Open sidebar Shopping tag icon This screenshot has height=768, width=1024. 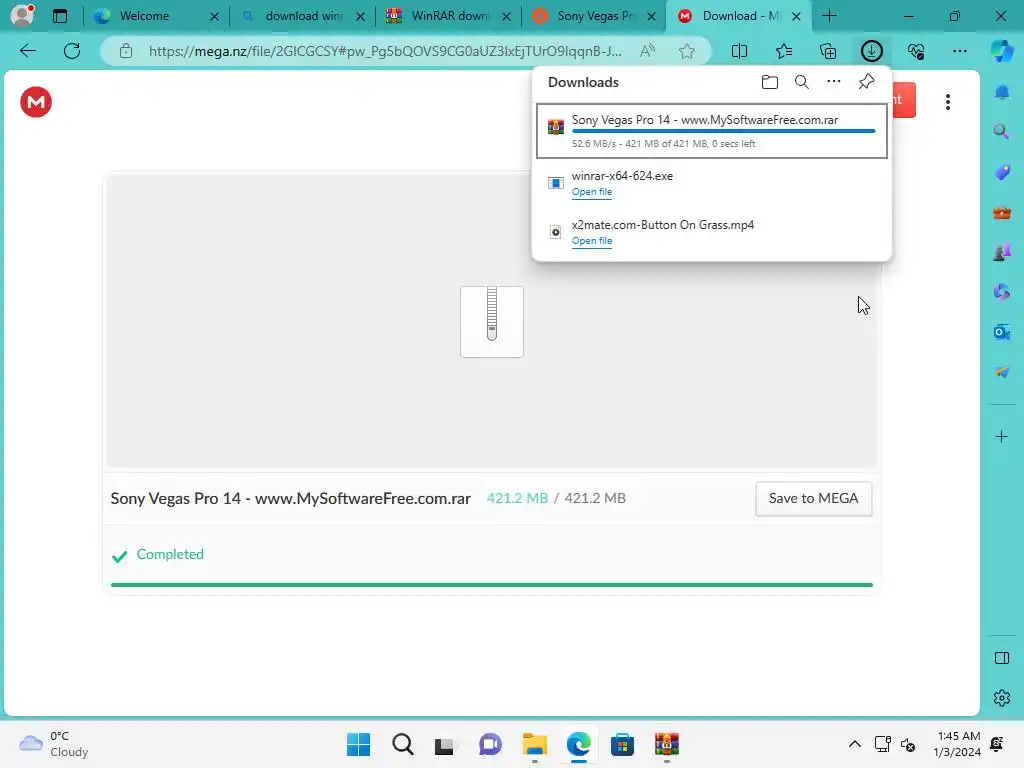1002,172
